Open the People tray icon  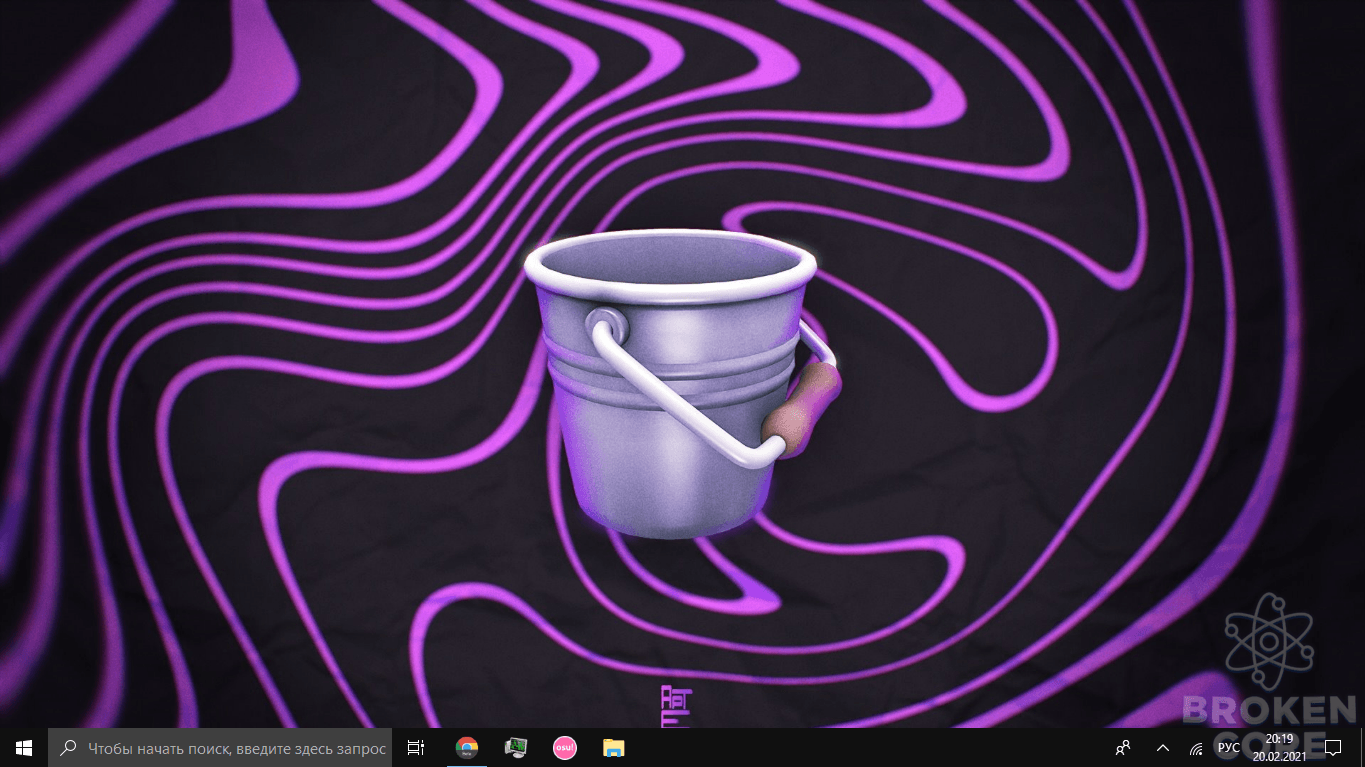coord(1124,747)
